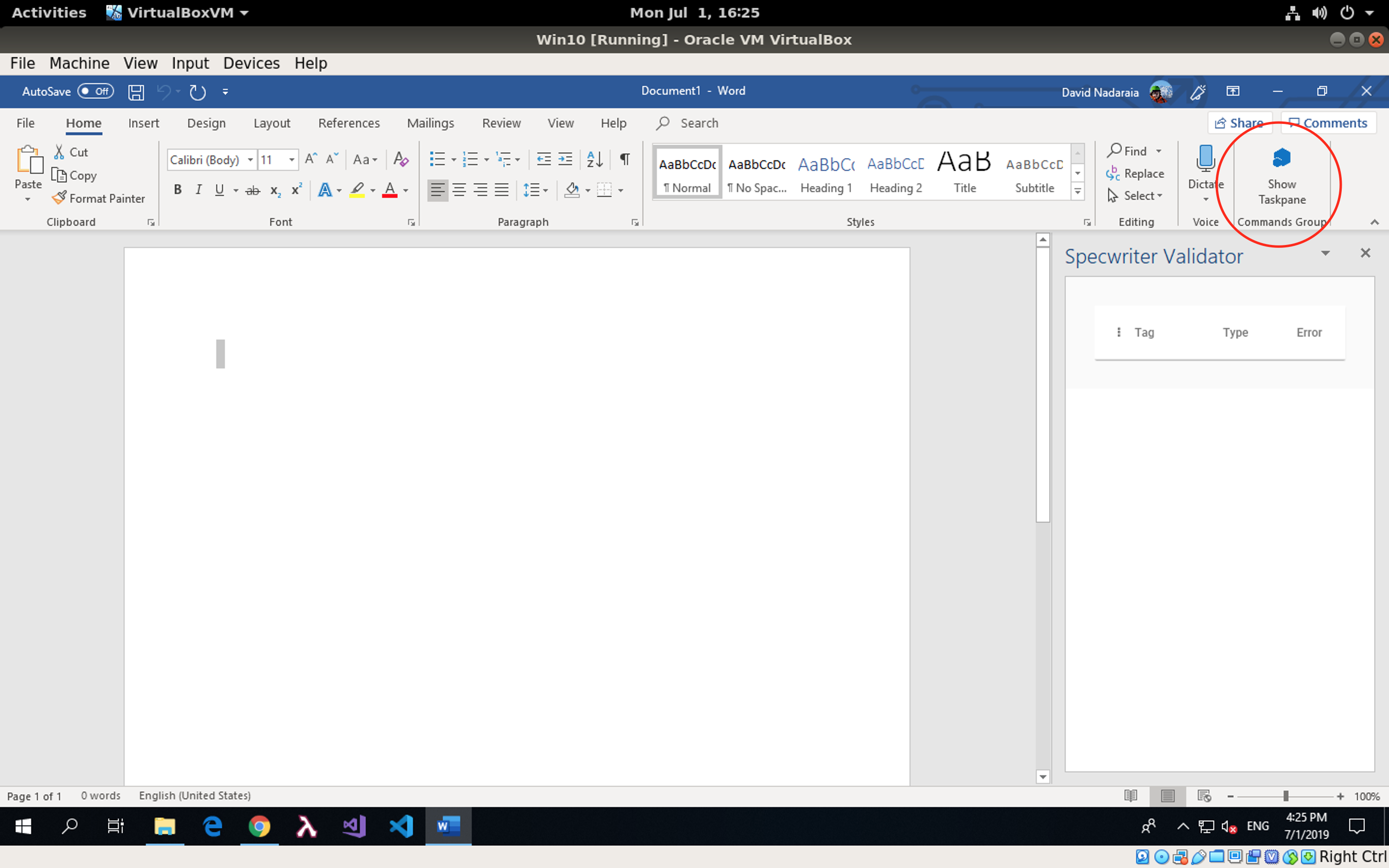This screenshot has height=868, width=1389.
Task: Decrease font size with shrink icon
Action: (x=332, y=160)
